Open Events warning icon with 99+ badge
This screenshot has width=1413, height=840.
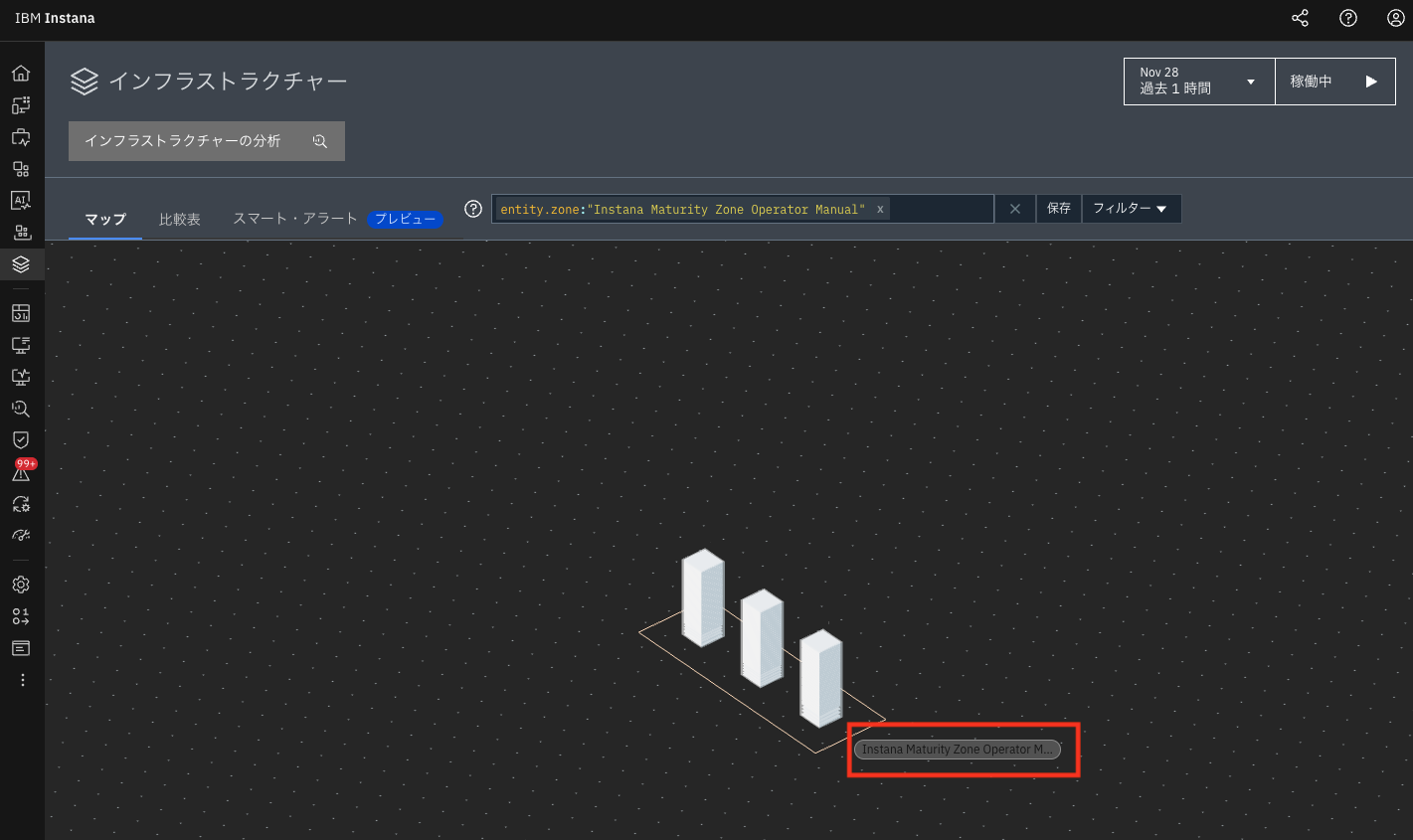coord(22,471)
